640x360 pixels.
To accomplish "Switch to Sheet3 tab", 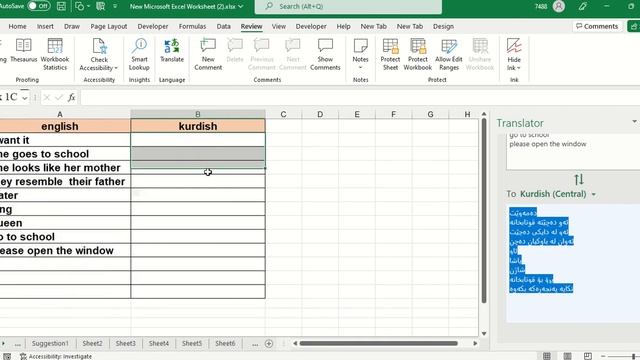I will pyautogui.click(x=125, y=343).
